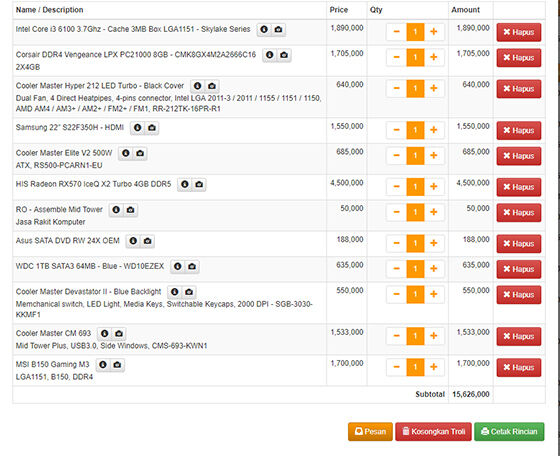
Task: Open info icon for MSI B150 Gaming M3
Action: (103, 365)
